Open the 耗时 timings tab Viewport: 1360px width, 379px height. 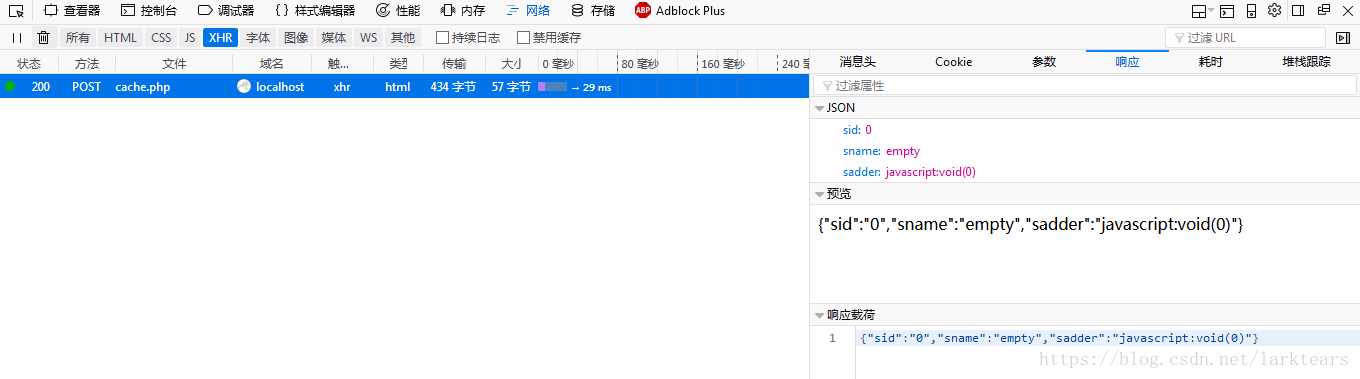1210,62
